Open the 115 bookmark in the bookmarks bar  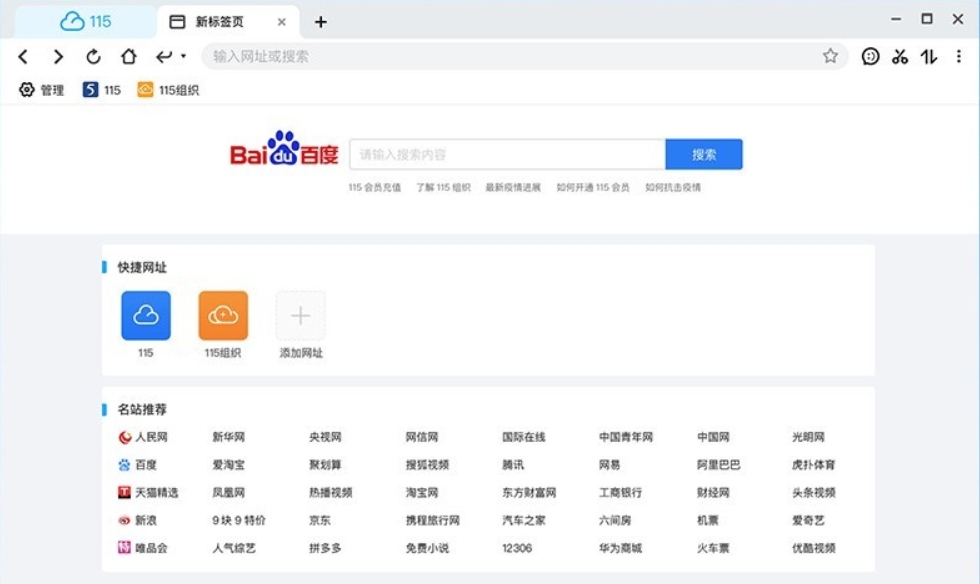(x=102, y=90)
